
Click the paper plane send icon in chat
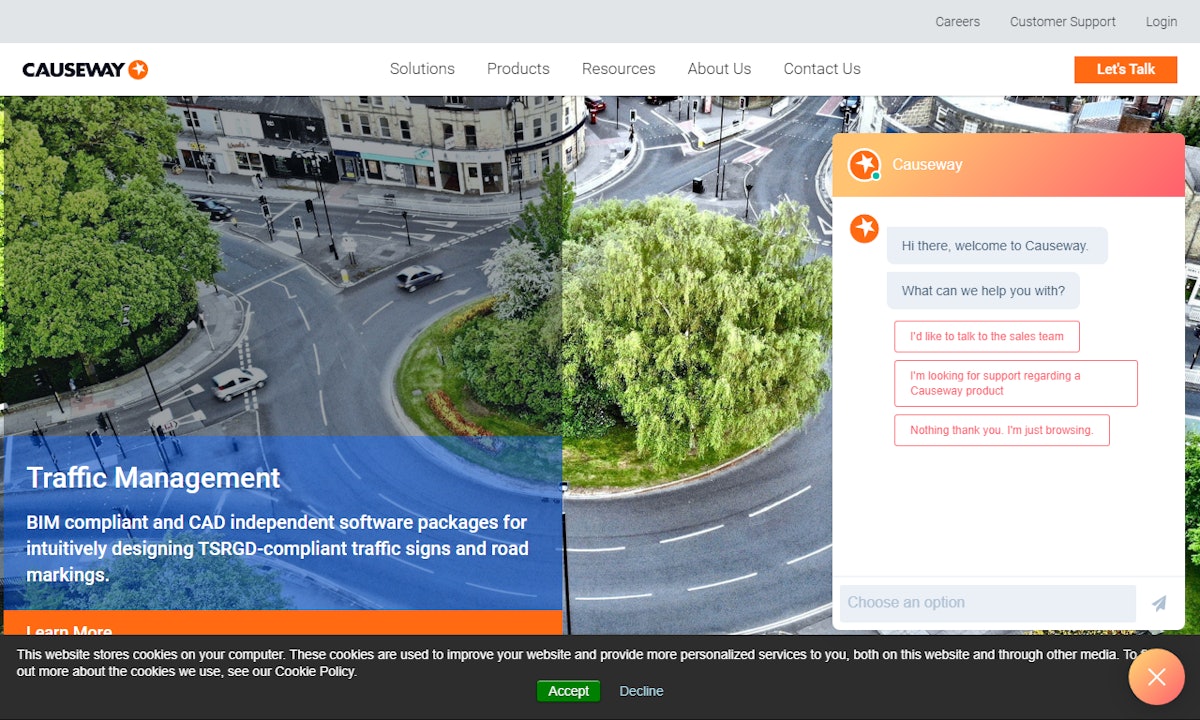[1158, 603]
